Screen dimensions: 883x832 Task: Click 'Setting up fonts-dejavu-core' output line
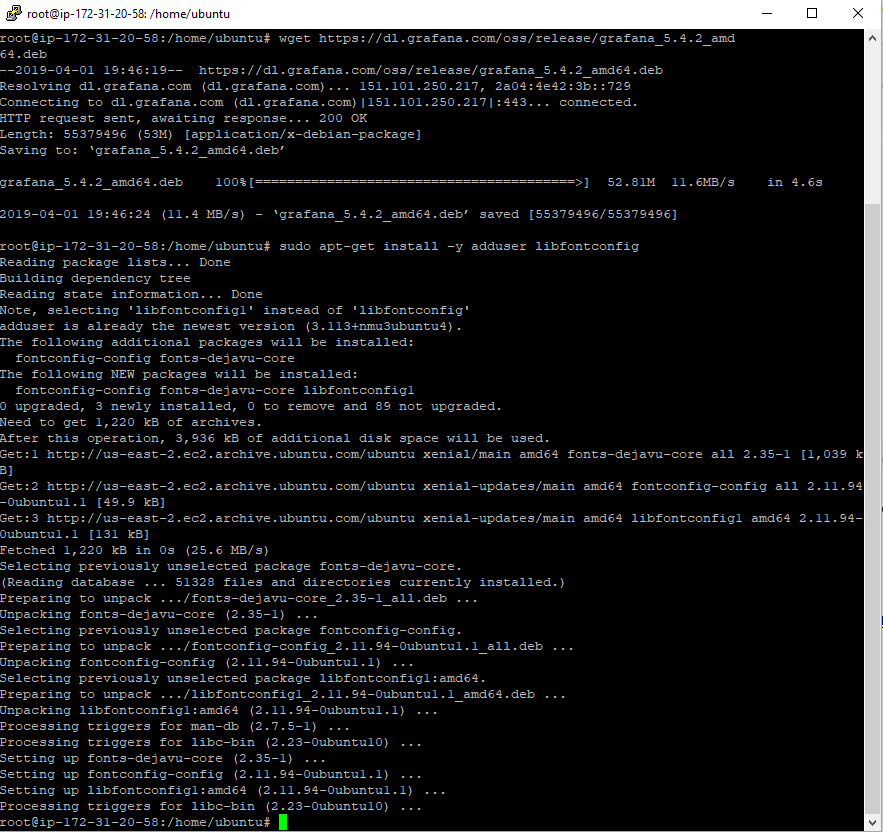click(163, 758)
